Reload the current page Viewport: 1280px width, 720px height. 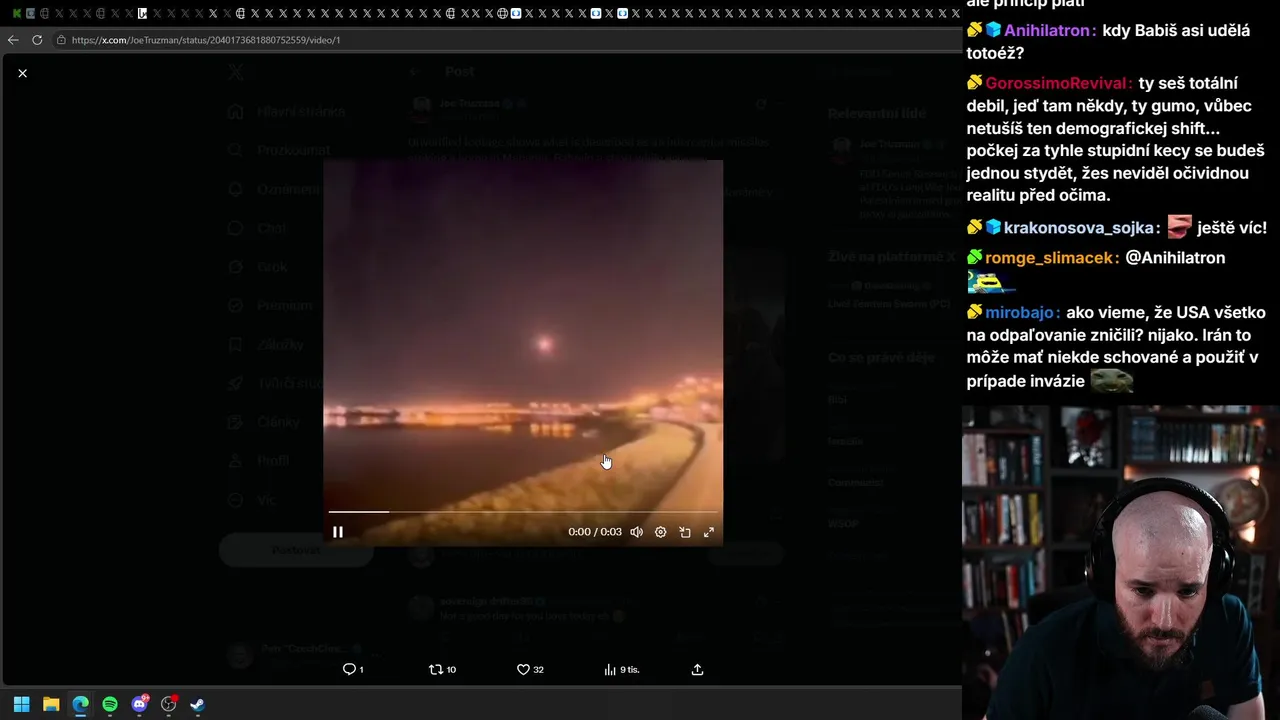coord(37,40)
